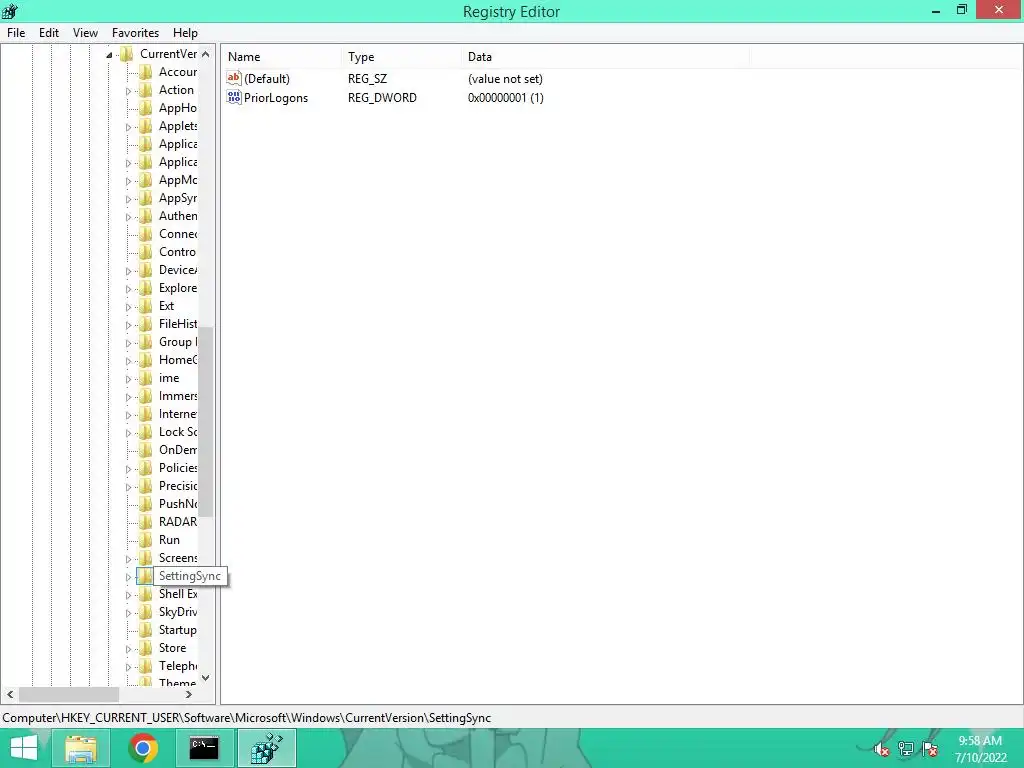
Task: Open the Favorites menu
Action: click(135, 33)
